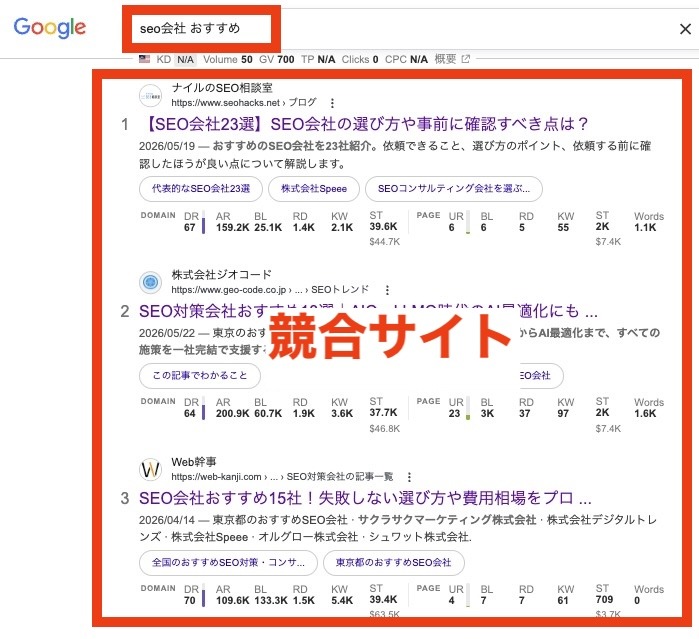Clear the search box with the X icon

[685, 29]
